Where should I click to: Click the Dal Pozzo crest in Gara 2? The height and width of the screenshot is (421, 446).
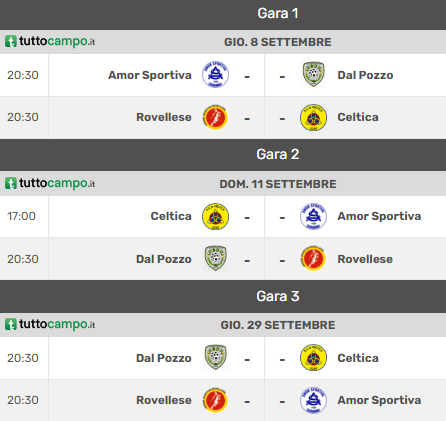(215, 259)
